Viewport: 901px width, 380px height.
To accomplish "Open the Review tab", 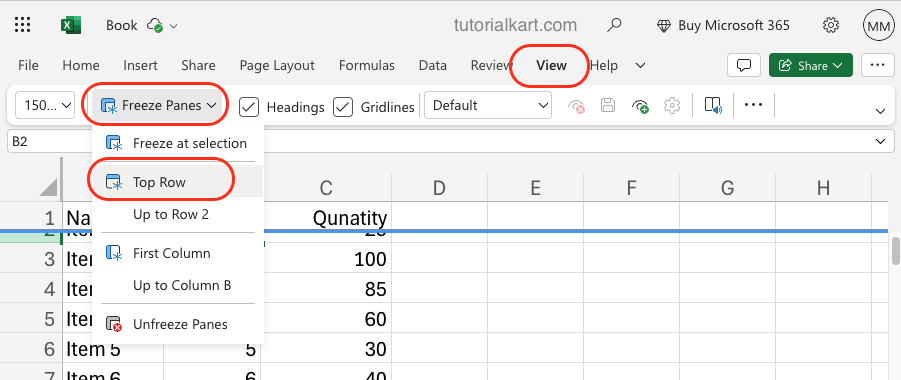I will 491,66.
